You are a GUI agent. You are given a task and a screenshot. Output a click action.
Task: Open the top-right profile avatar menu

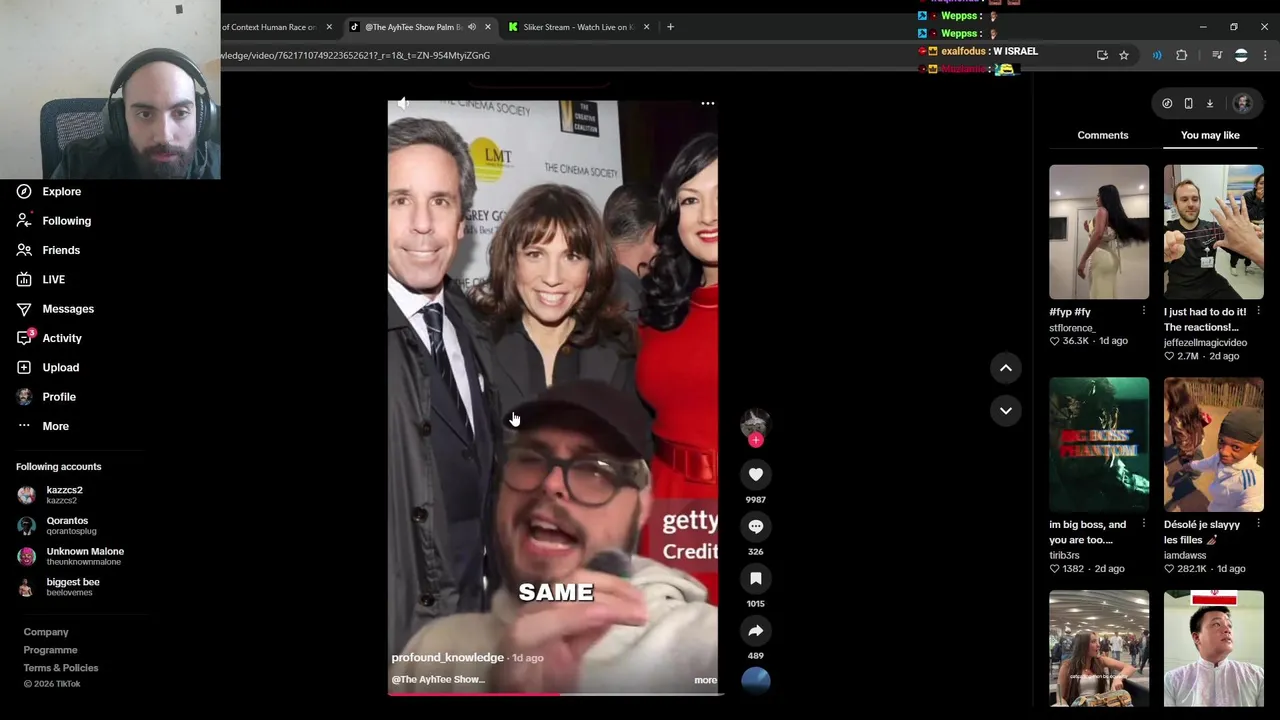tap(1243, 104)
